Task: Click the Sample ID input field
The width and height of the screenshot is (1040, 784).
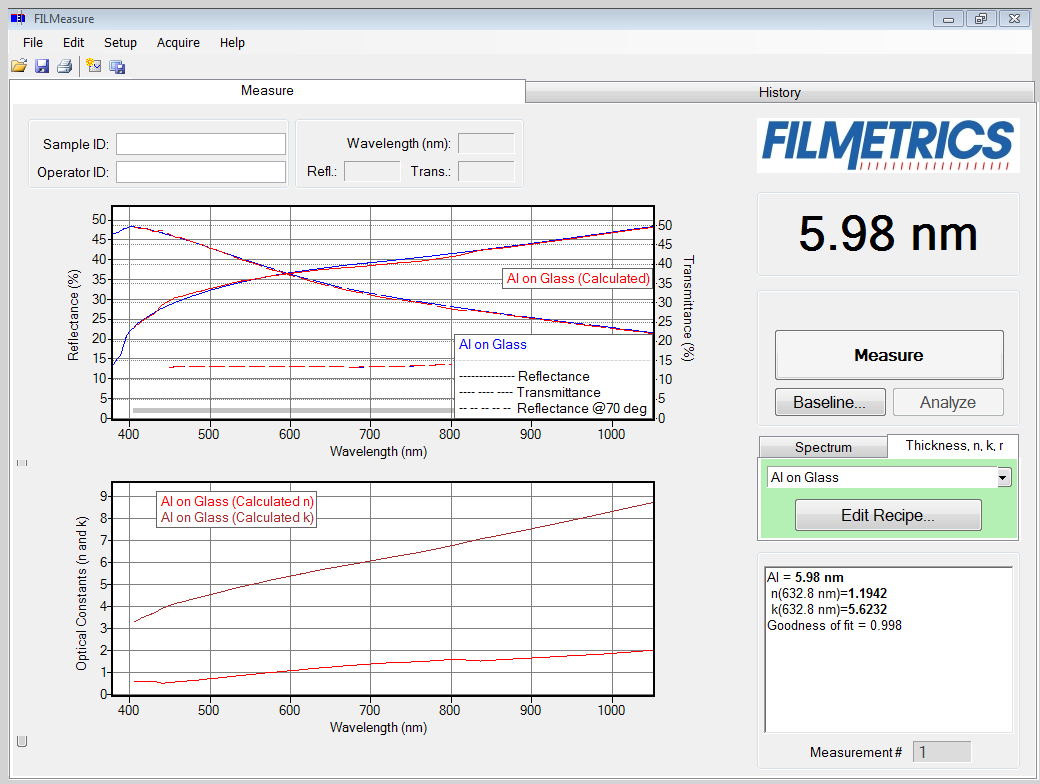Action: click(x=201, y=144)
